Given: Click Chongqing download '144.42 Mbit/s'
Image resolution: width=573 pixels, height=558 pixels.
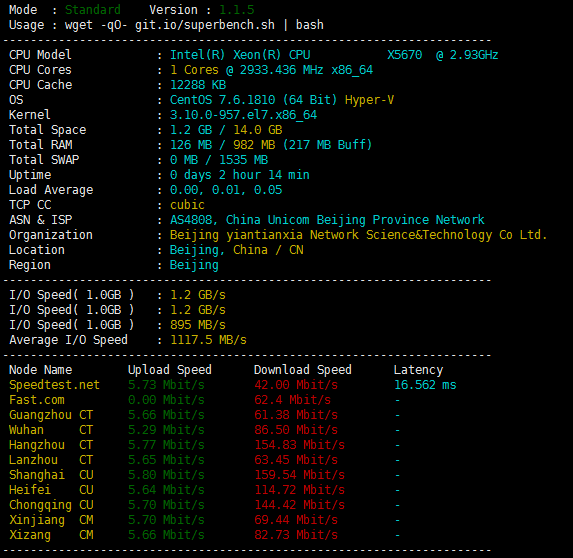Looking at the screenshot, I should 299,505.
